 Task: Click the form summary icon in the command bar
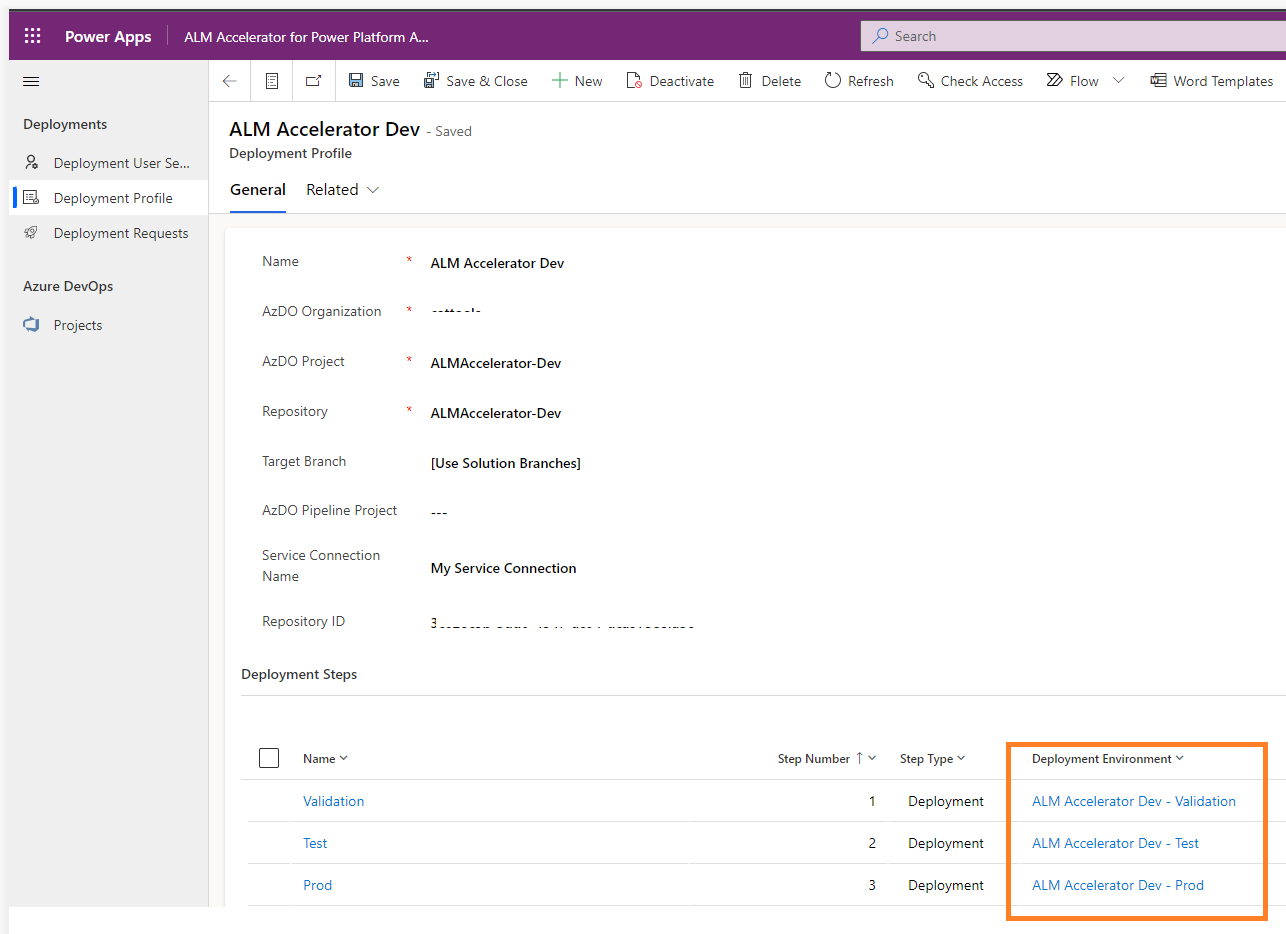pos(271,80)
